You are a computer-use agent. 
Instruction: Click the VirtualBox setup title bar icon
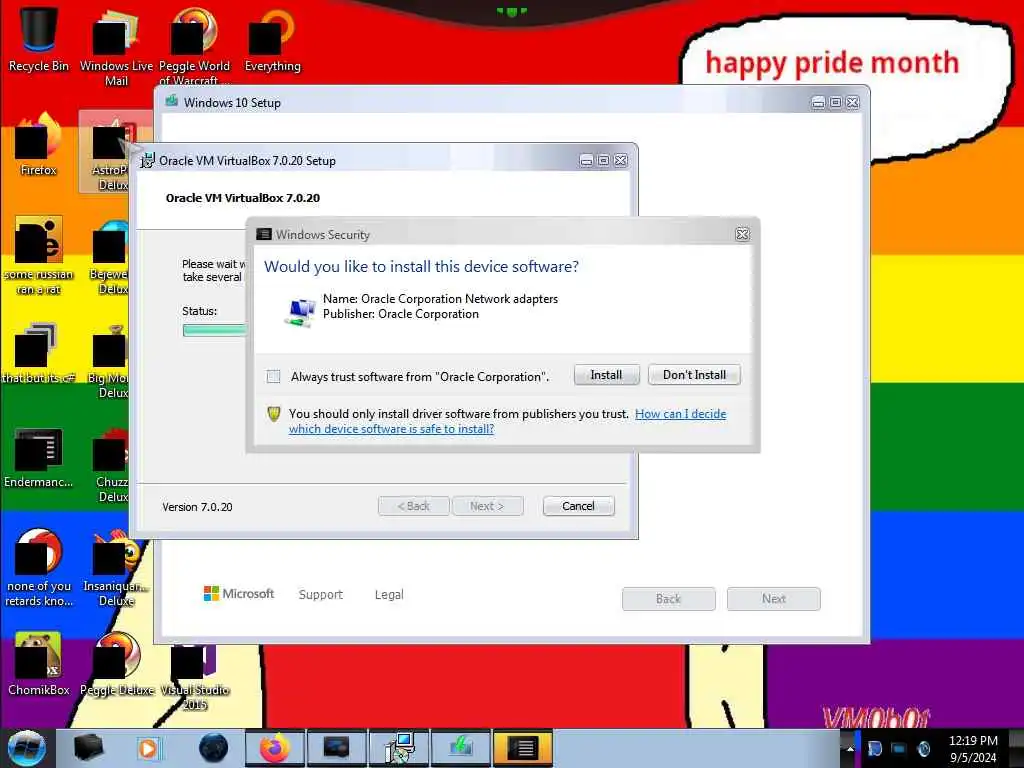[x=148, y=160]
